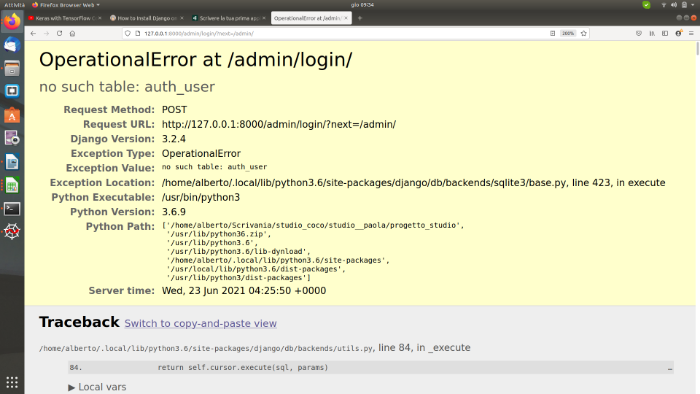The width and height of the screenshot is (700, 394).
Task: Expand code context at line 84
Action: pyautogui.click(x=371, y=368)
